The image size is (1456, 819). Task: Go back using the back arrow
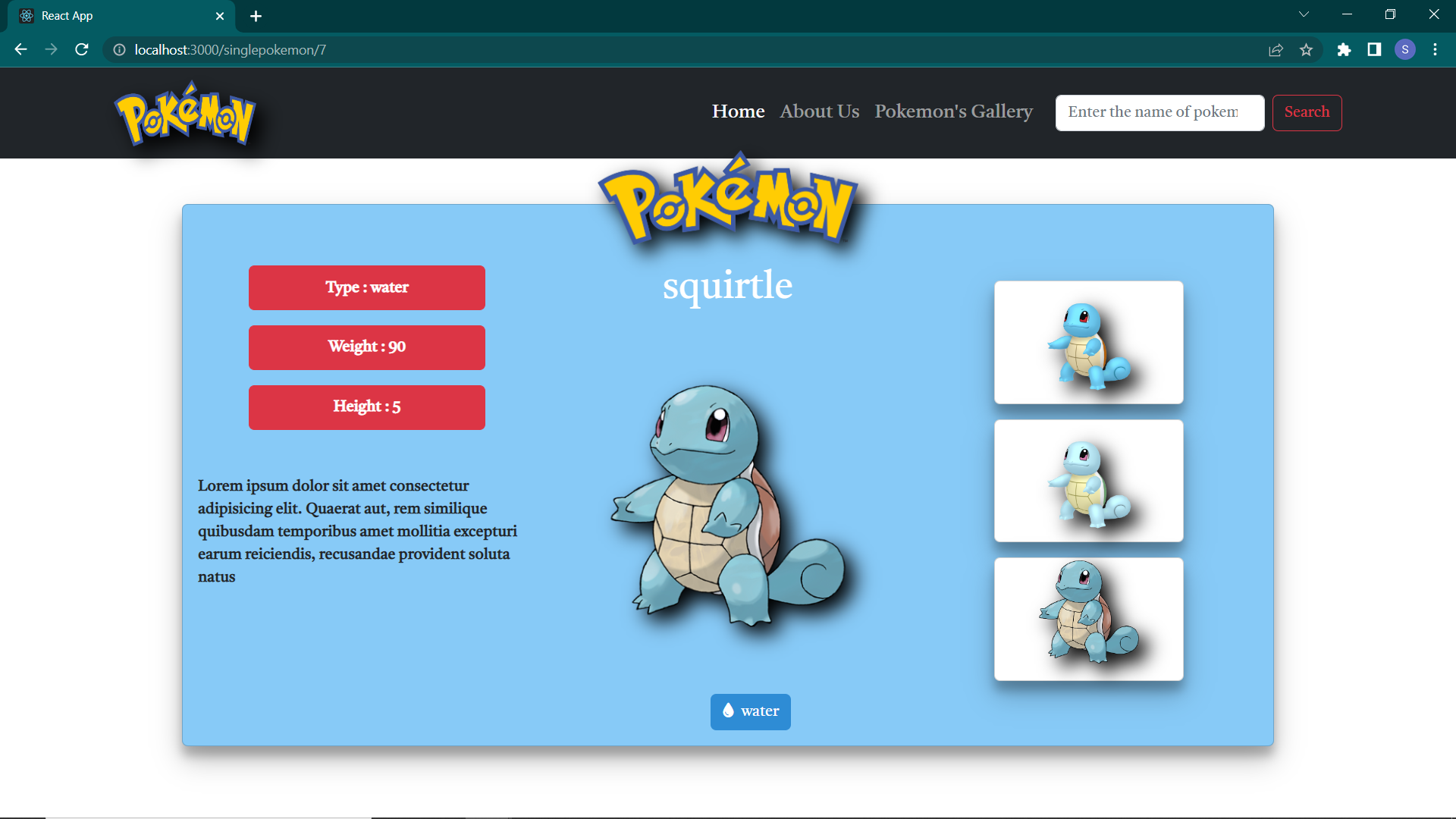pyautogui.click(x=20, y=49)
